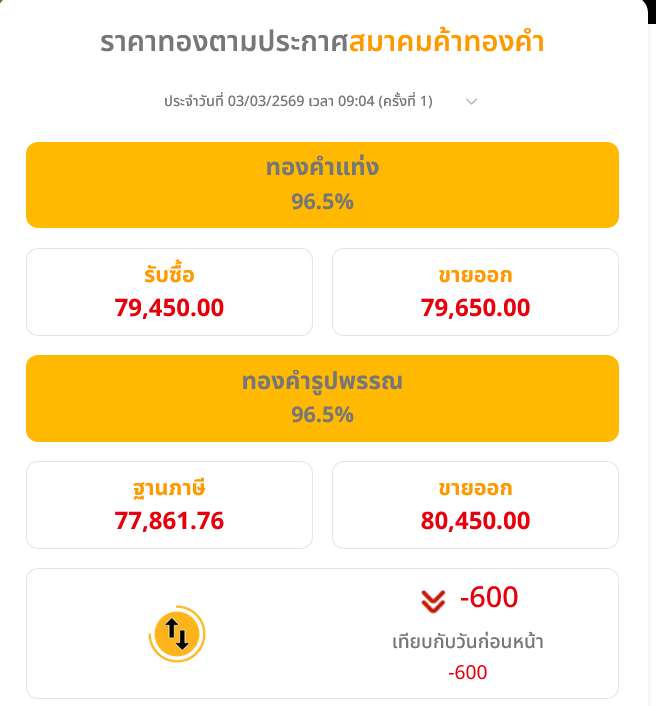Screen dimensions: 656x706
Task: Click the เทียบกับวันก่อนหน้า comparison text
Action: pyautogui.click(x=468, y=641)
